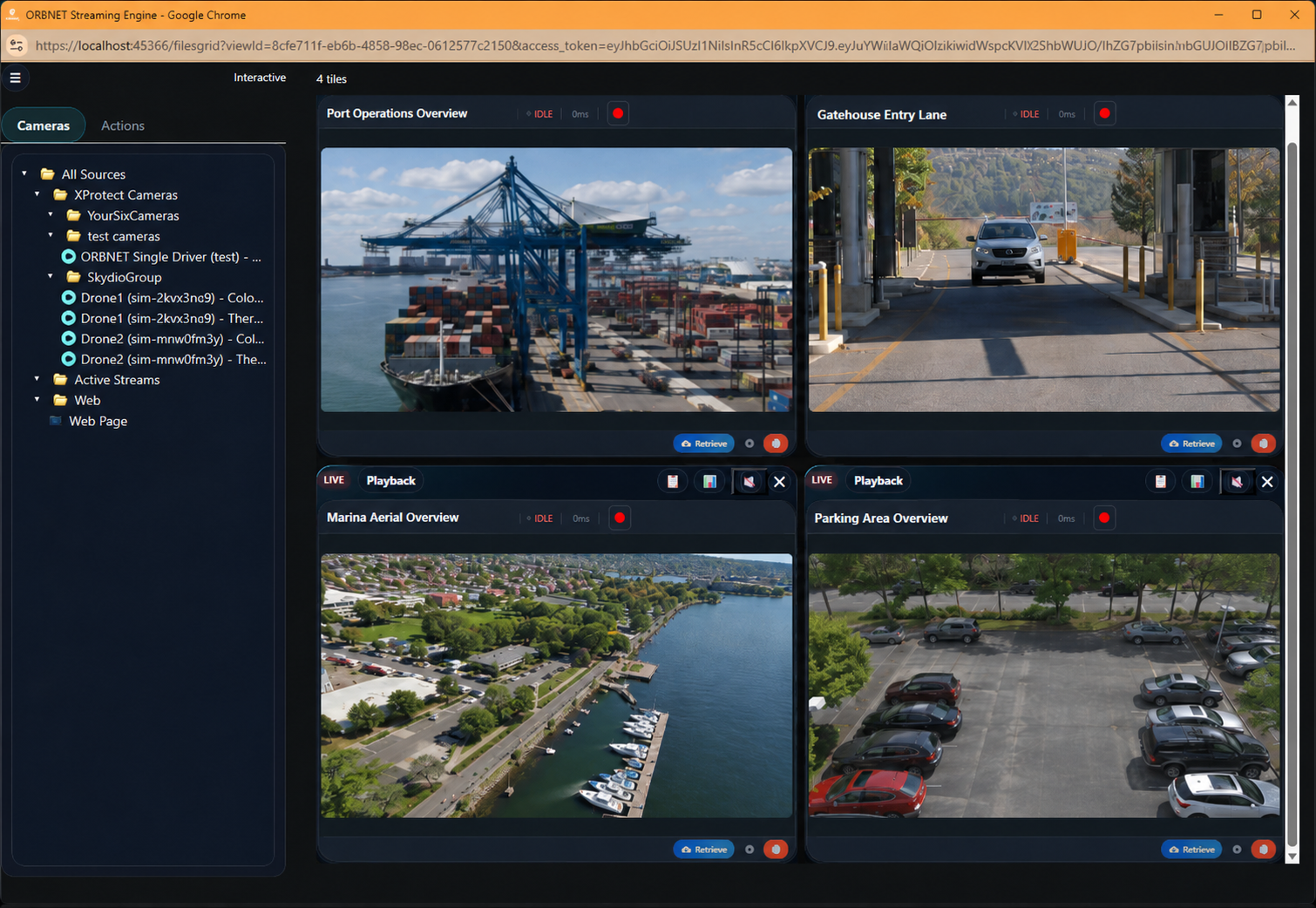Collapse the XProtect Cameras folder
This screenshot has width=1316, height=908.
[37, 194]
